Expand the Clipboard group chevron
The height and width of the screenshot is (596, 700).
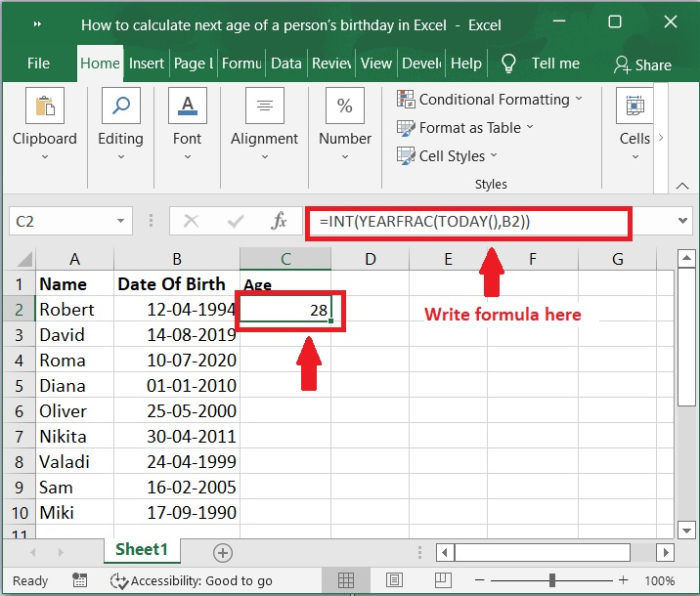point(45,157)
